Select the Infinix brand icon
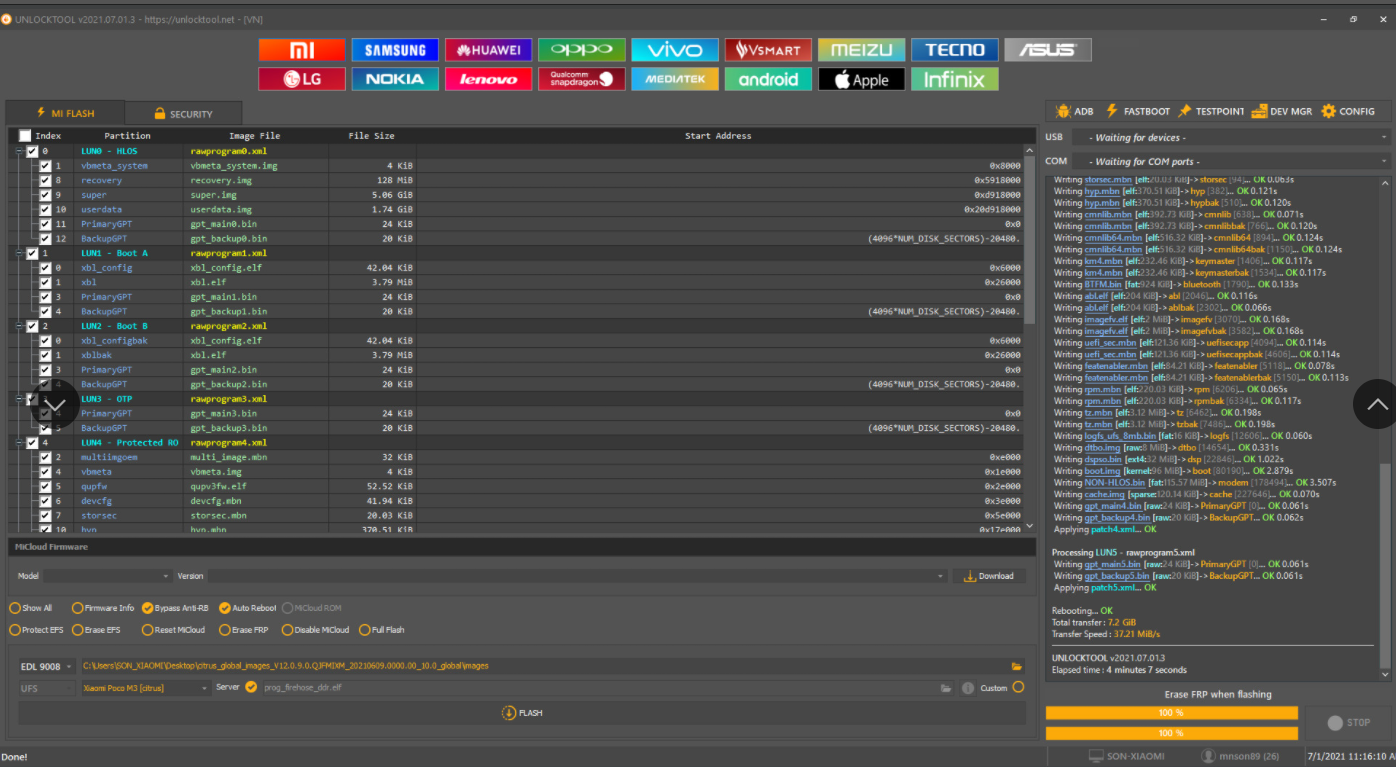This screenshot has height=767, width=1396. click(955, 79)
